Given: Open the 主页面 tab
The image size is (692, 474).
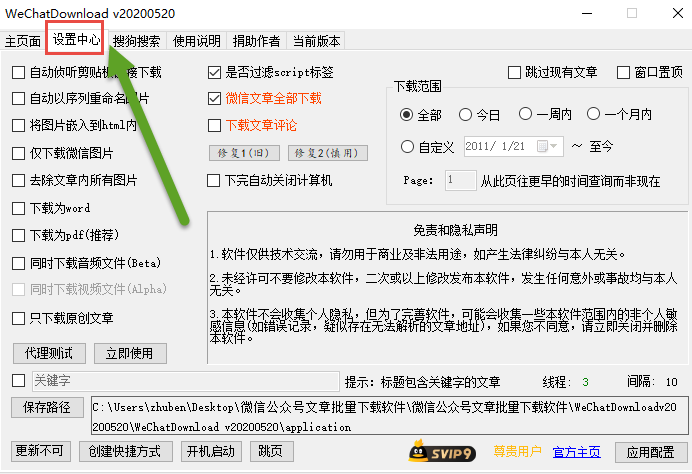Looking at the screenshot, I should pos(23,41).
